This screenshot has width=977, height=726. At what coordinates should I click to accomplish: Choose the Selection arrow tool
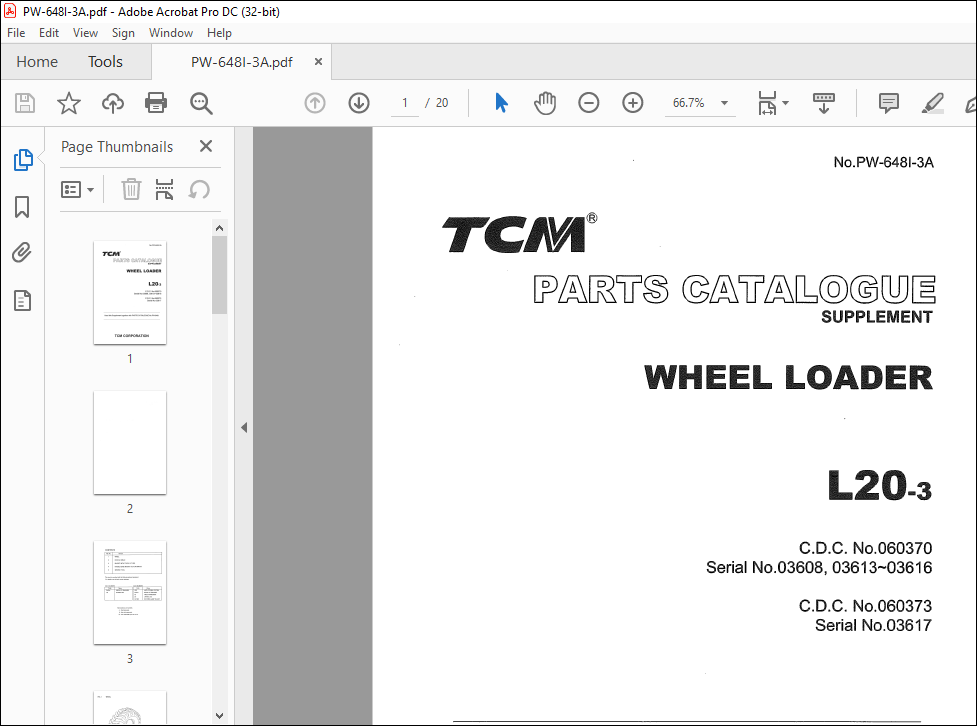click(501, 103)
